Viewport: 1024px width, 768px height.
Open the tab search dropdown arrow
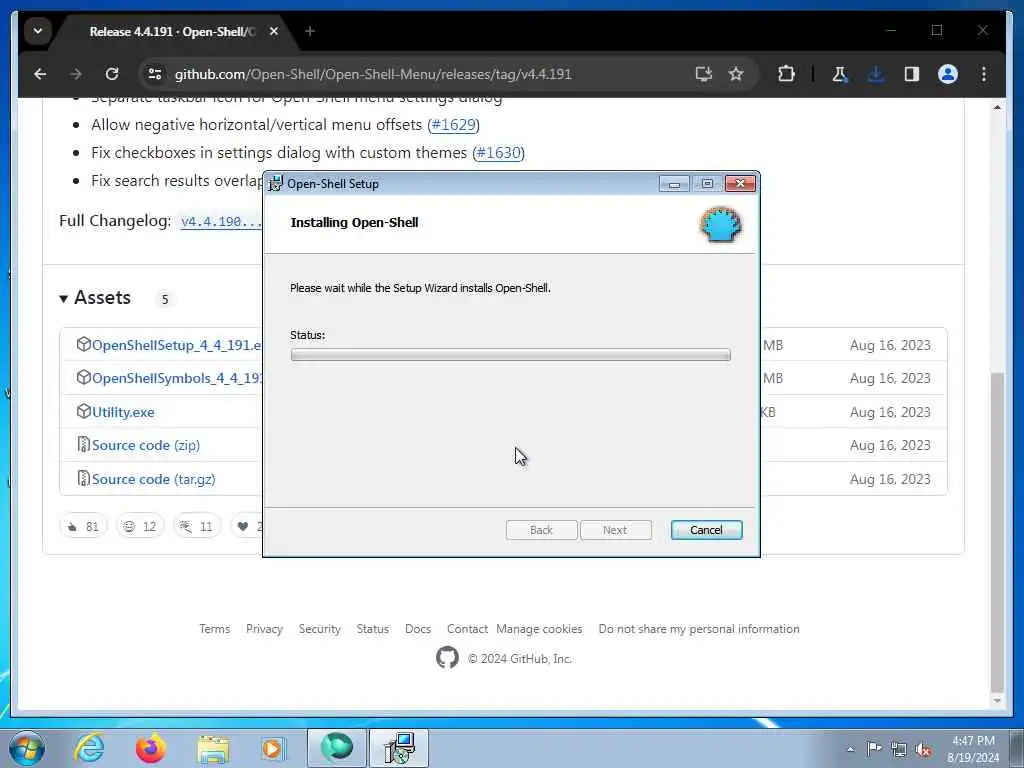coord(38,31)
